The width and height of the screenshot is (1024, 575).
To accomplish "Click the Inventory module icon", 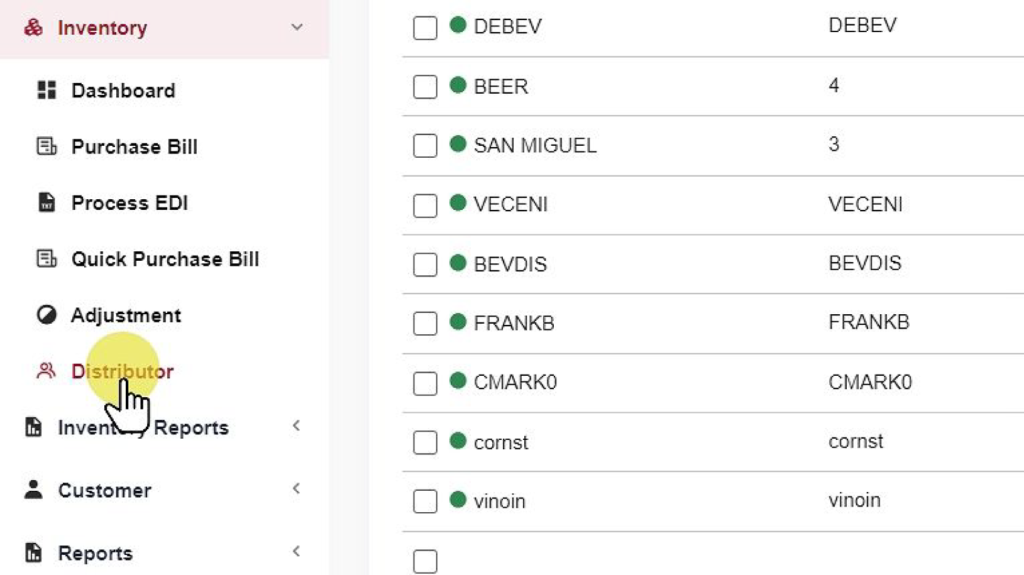I will click(x=34, y=28).
